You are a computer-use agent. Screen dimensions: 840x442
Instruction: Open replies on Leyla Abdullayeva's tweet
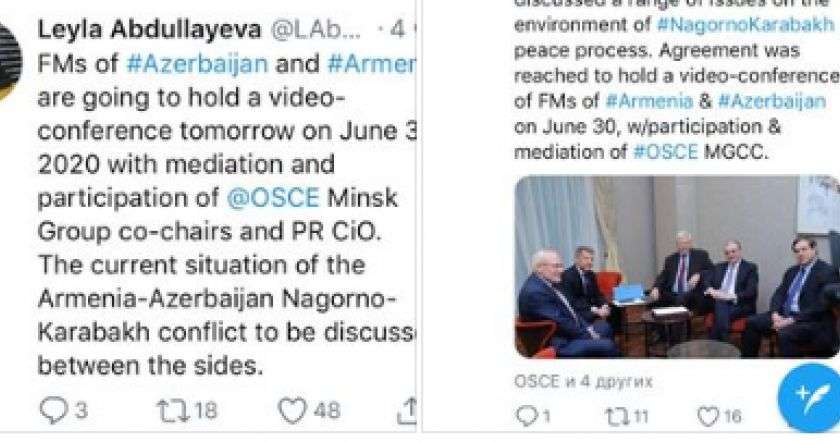click(x=64, y=410)
